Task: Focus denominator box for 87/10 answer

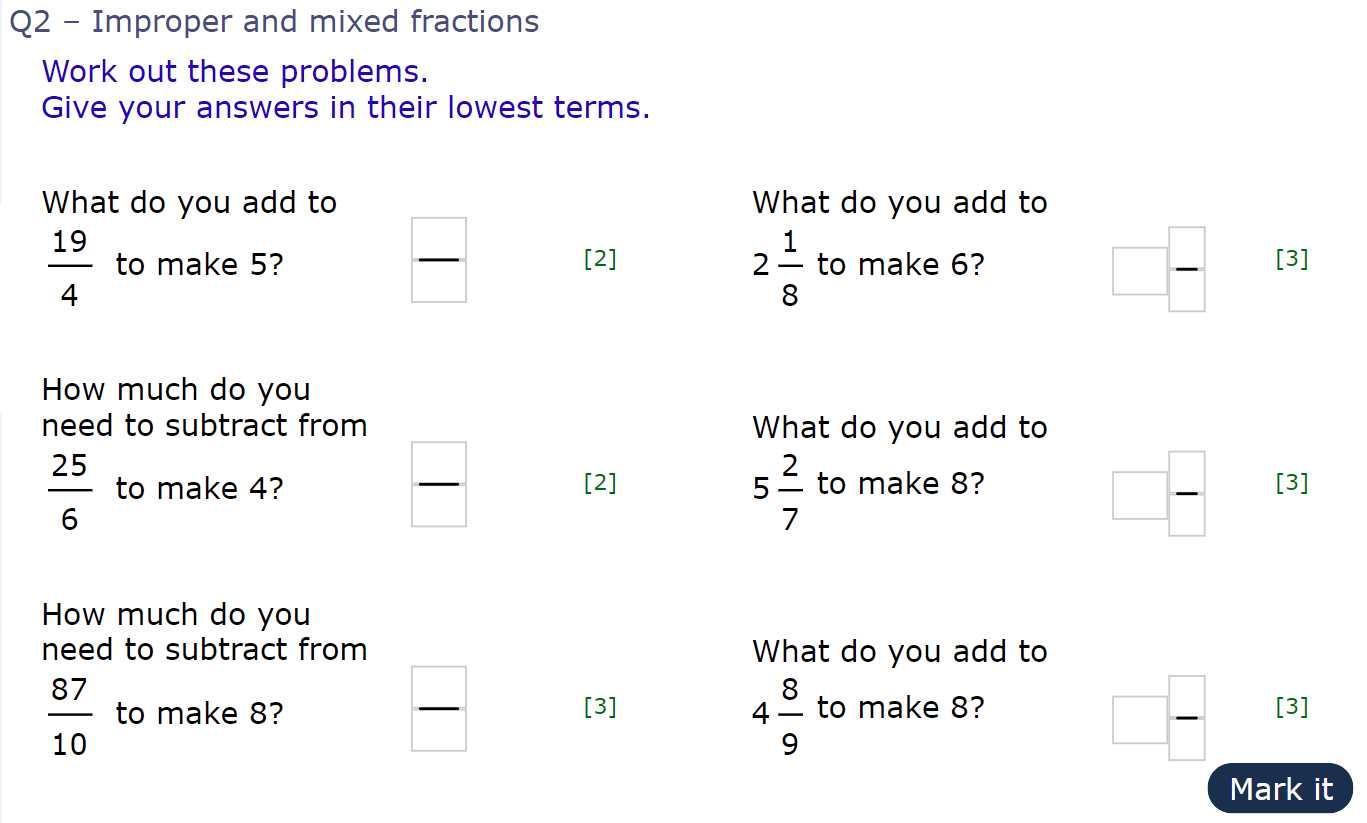Action: (439, 731)
